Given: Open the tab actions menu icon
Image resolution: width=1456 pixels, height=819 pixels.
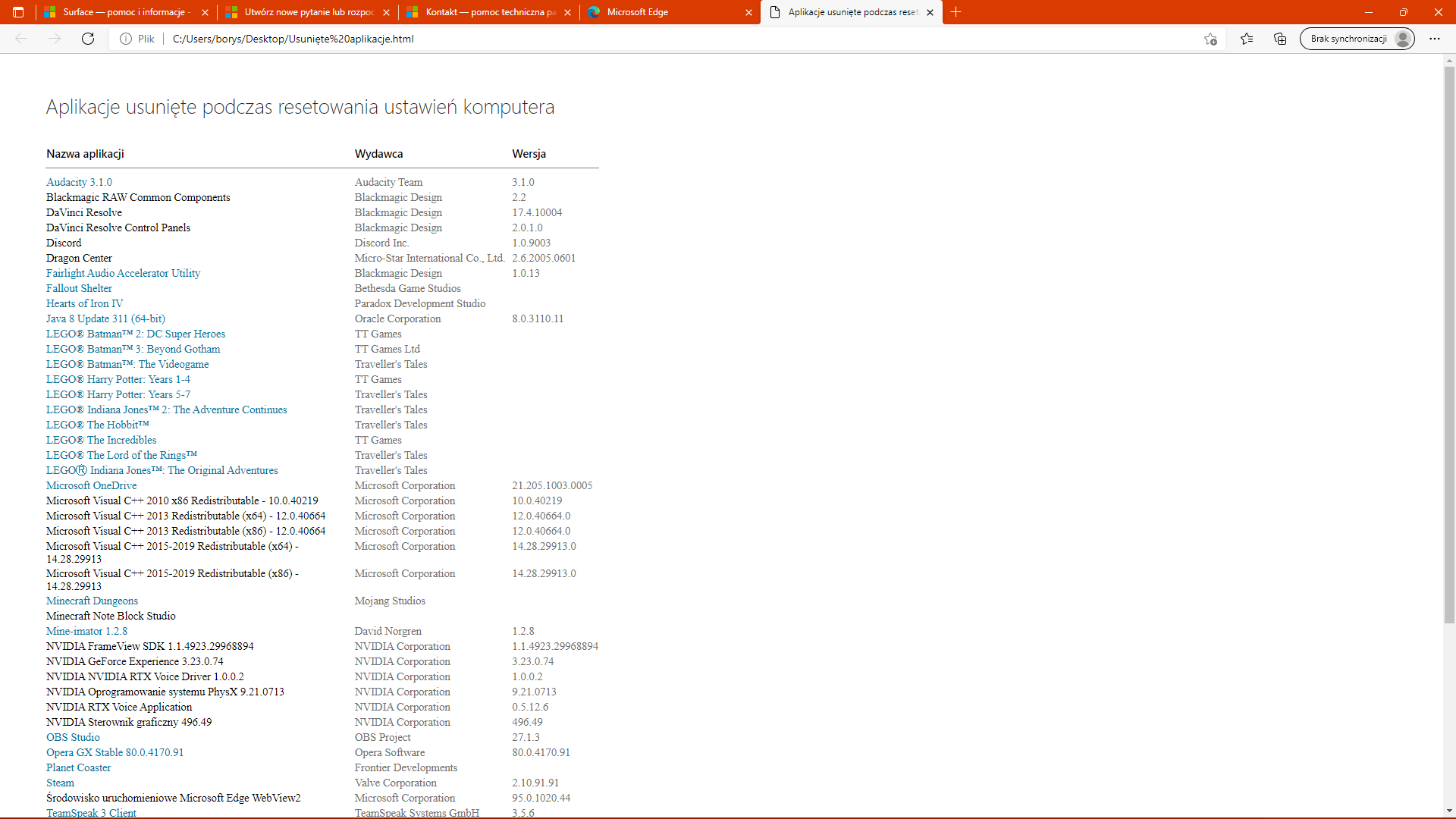Looking at the screenshot, I should (x=18, y=12).
